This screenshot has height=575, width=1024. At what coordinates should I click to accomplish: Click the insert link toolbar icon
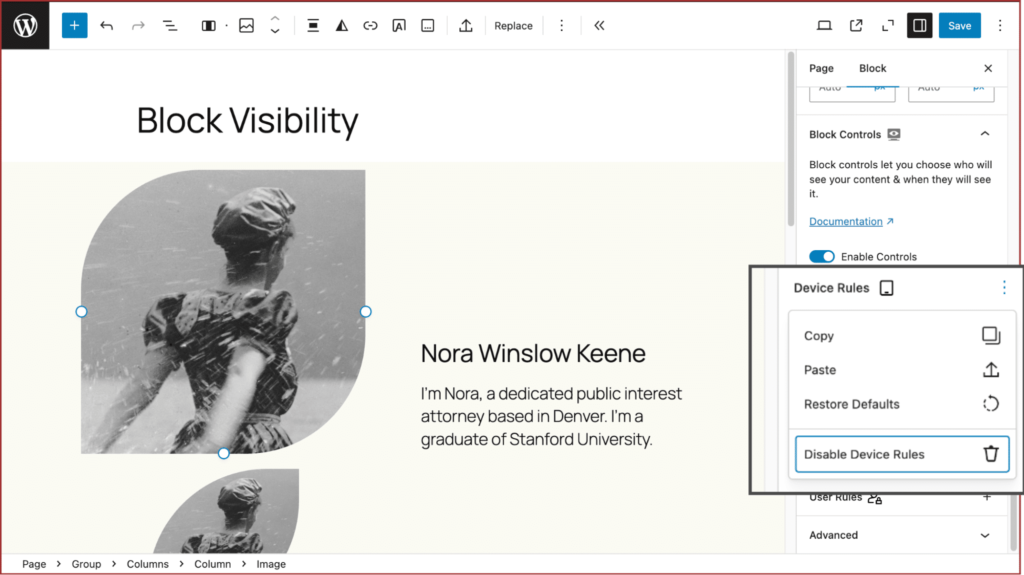(x=370, y=26)
